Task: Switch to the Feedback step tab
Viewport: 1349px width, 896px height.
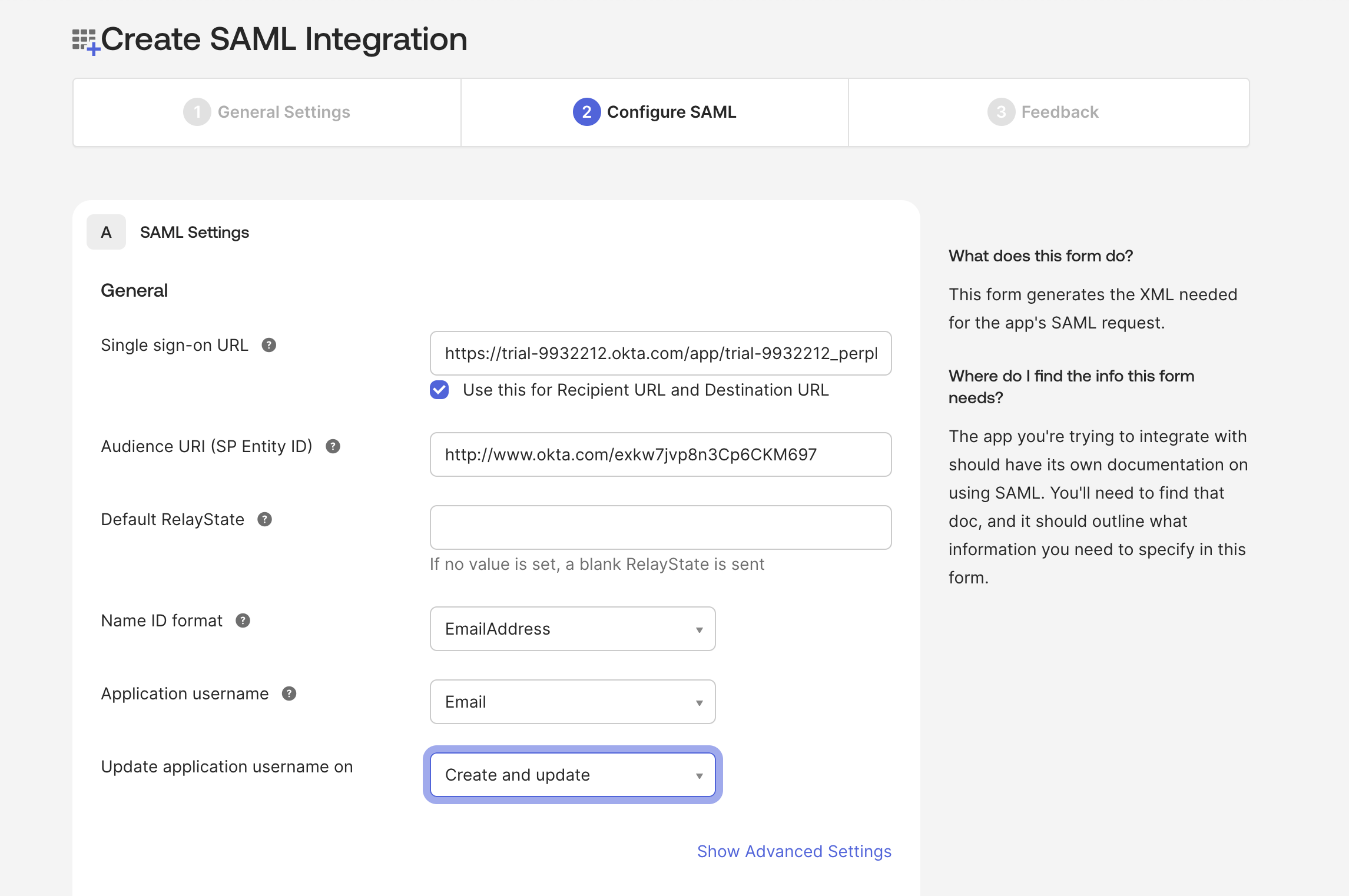Action: [x=1049, y=112]
